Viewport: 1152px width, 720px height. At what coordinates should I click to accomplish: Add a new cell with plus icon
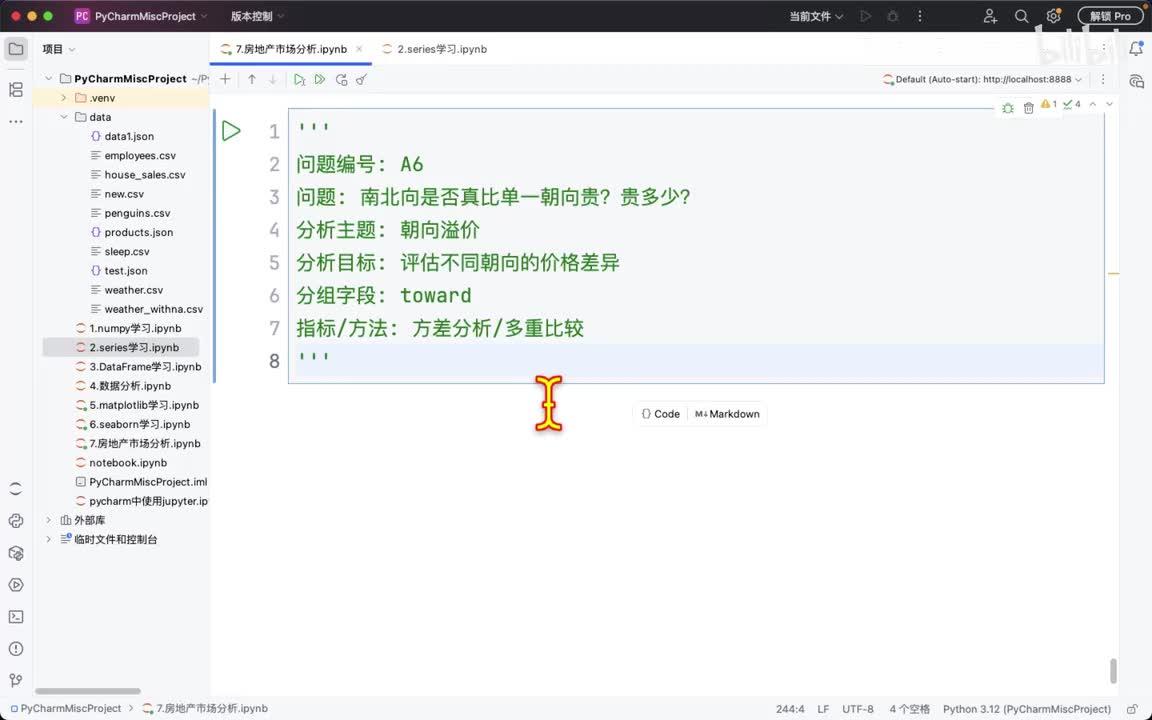pos(226,79)
